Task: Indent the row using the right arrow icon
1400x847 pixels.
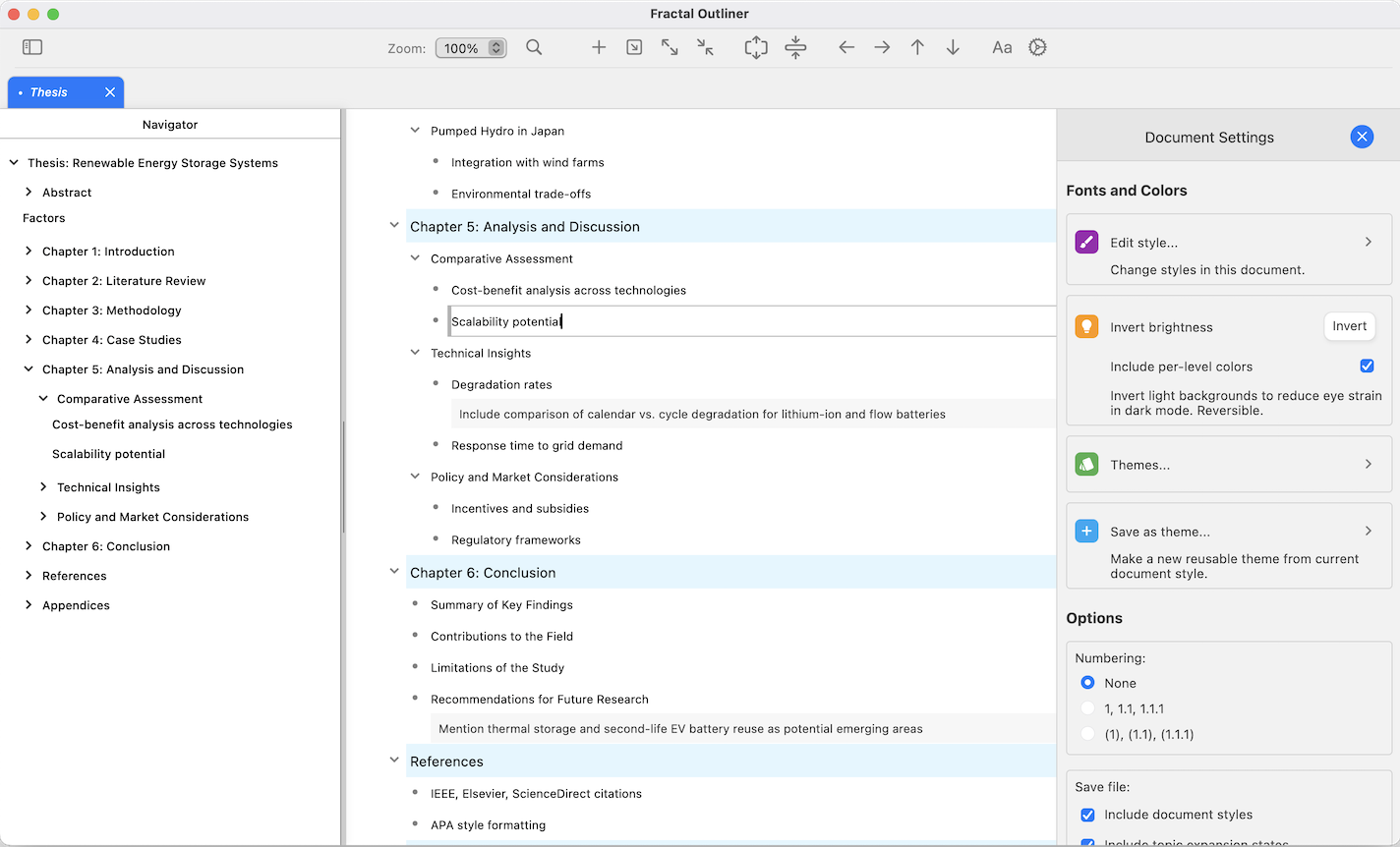Action: [882, 47]
